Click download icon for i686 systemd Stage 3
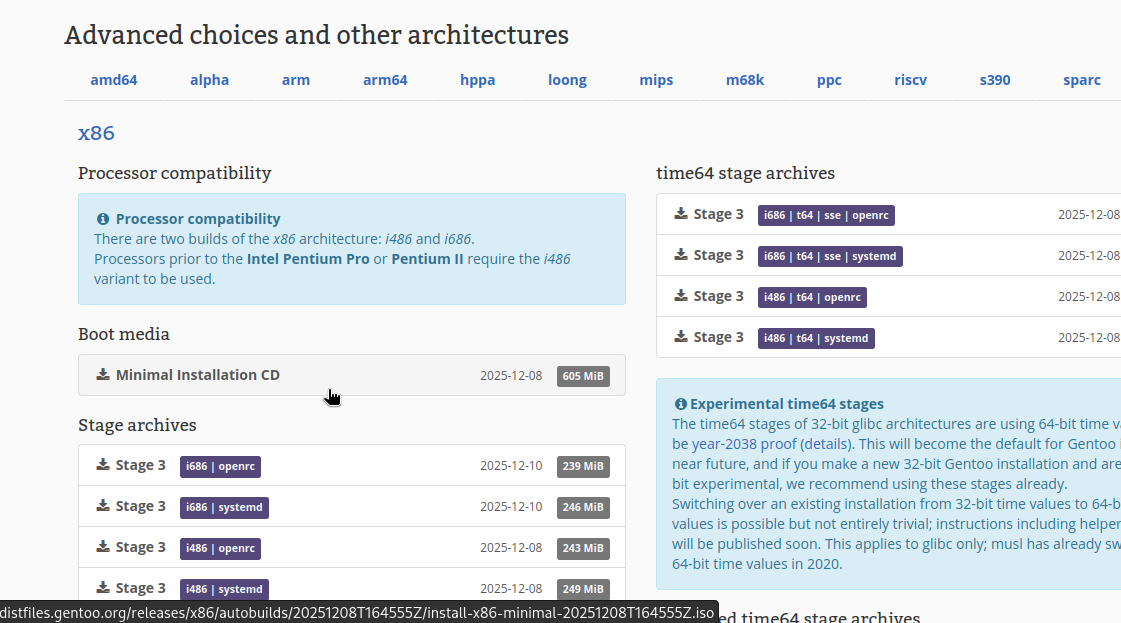The image size is (1121, 623). click(102, 506)
